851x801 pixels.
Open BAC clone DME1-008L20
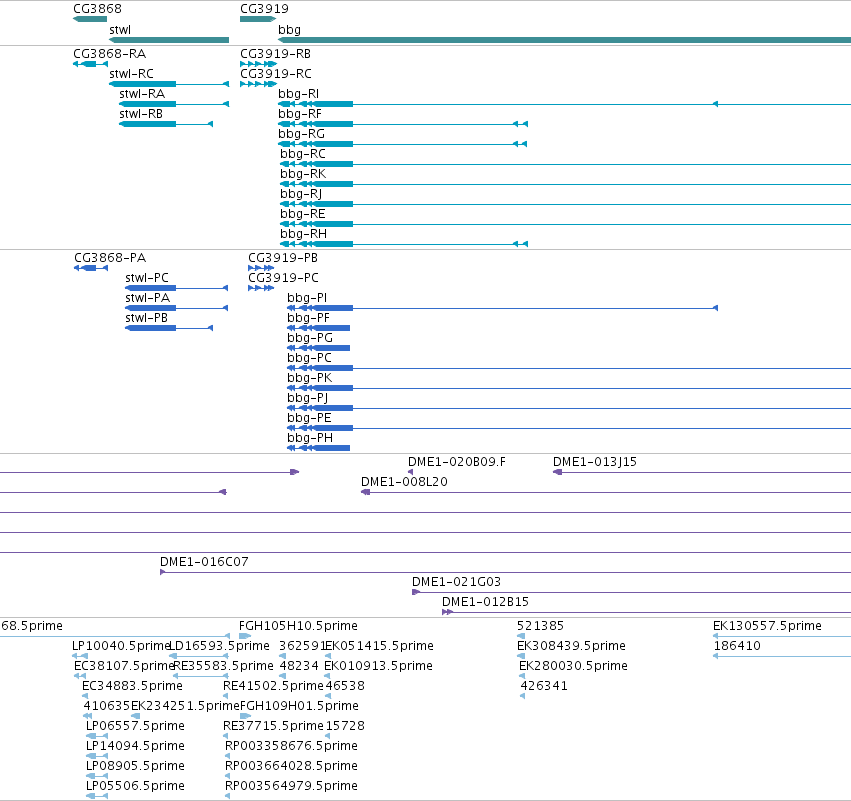[x=404, y=482]
